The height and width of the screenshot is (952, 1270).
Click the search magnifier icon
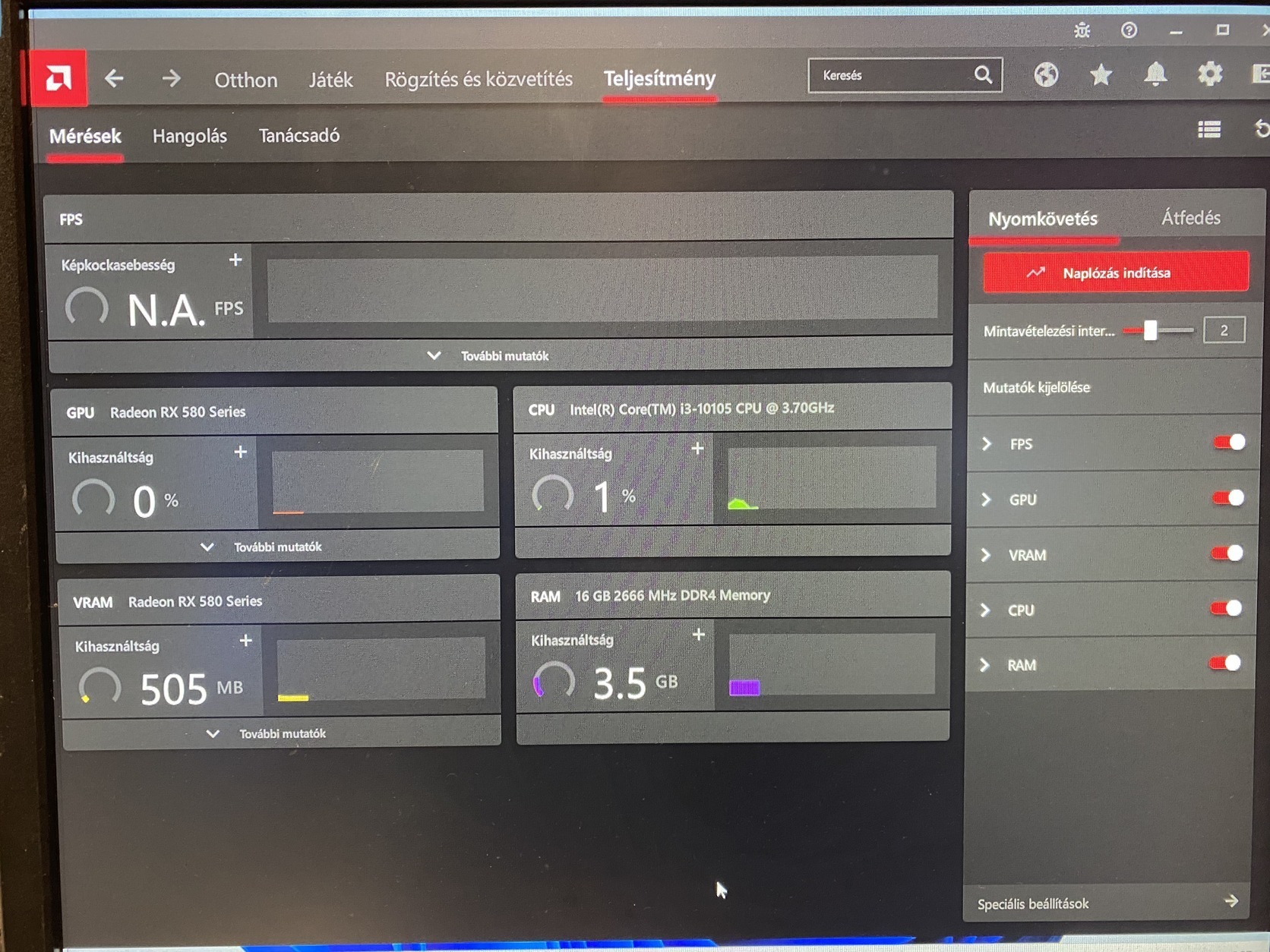(983, 74)
